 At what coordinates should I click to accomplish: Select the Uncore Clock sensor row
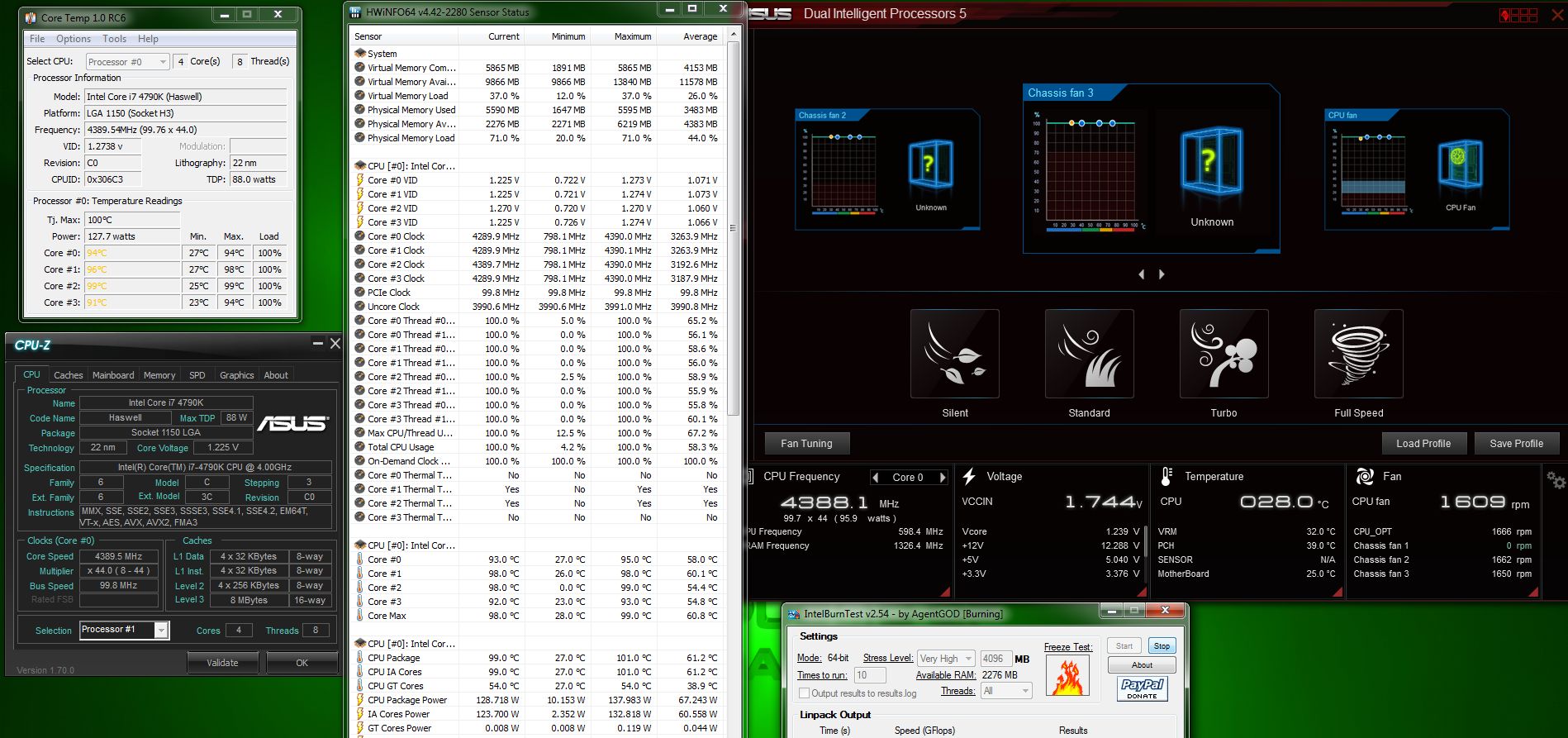click(537, 307)
